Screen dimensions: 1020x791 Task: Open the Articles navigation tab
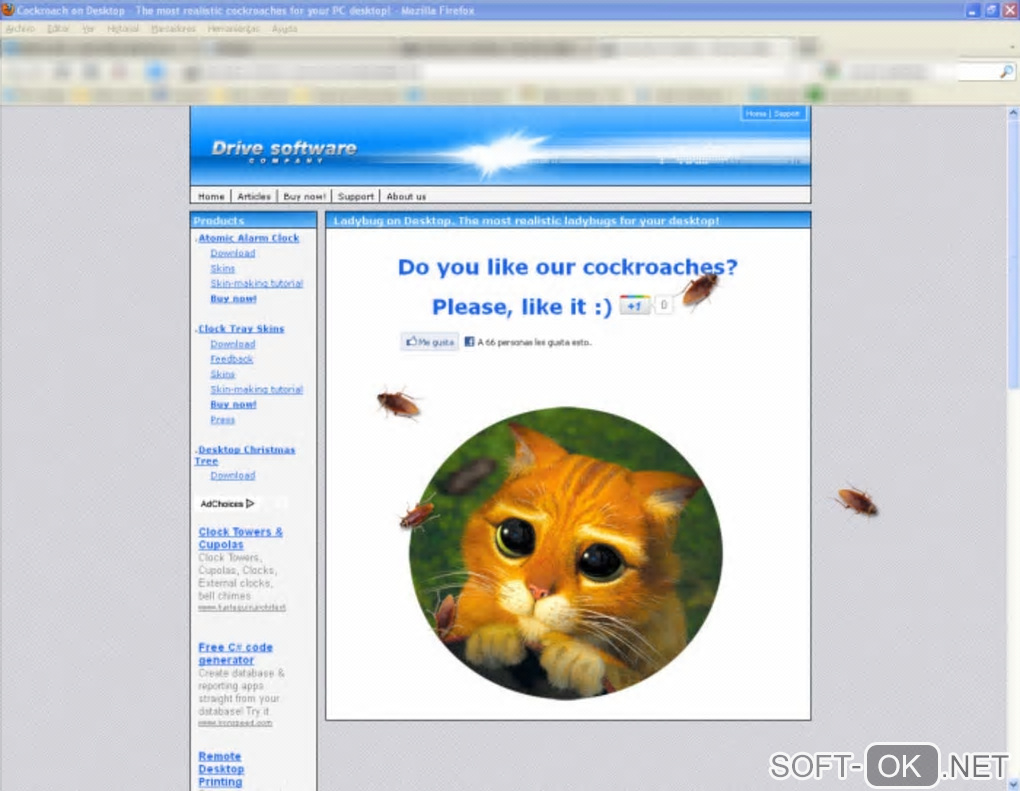(x=254, y=196)
